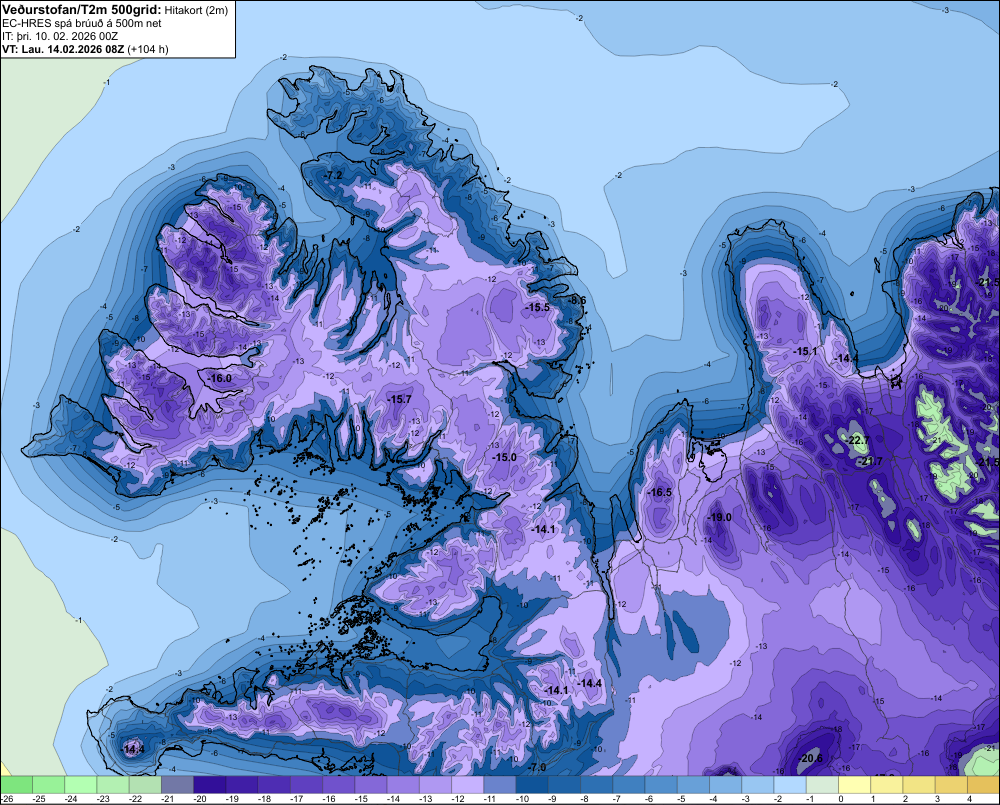The height and width of the screenshot is (805, 1000).
Task: Select the legend color swatch labeled -14
Action: [403, 785]
